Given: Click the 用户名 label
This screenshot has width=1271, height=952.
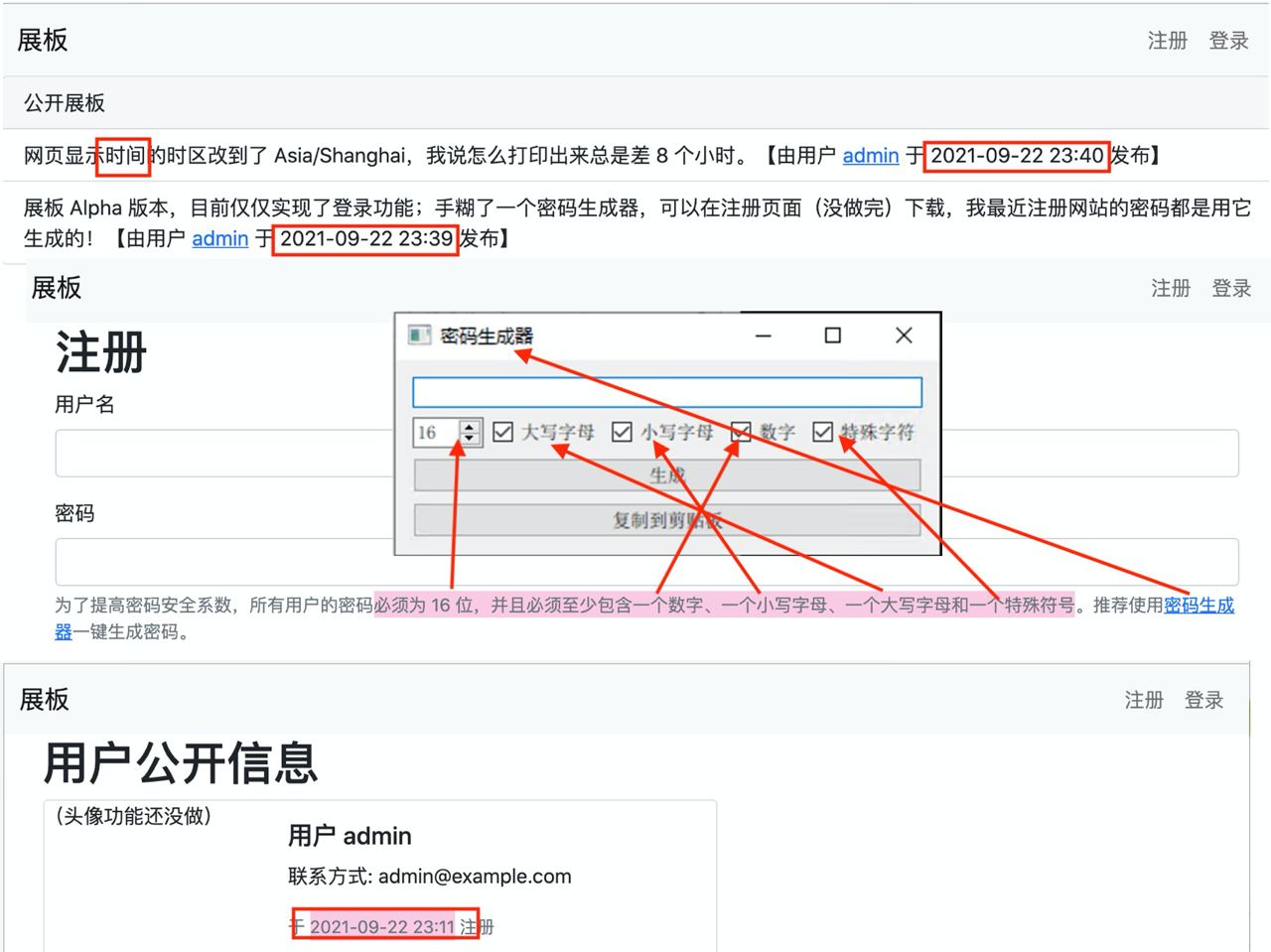Looking at the screenshot, I should 84,404.
